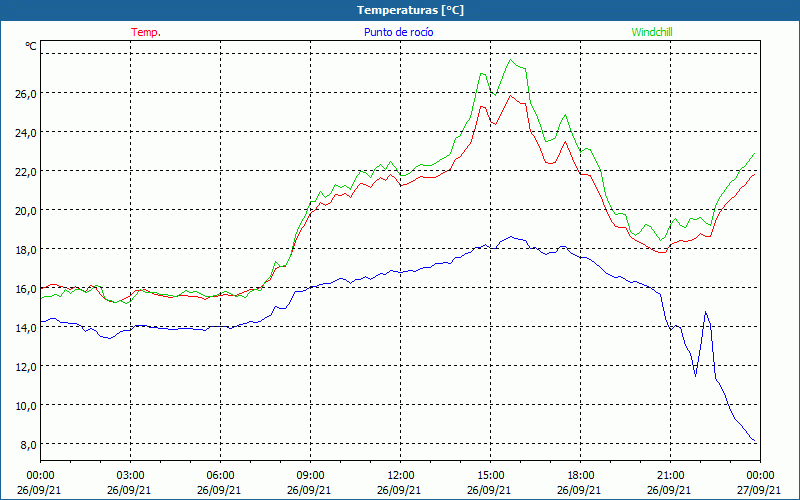Click the Temperaturas [°C] chart title
This screenshot has height=500, width=800.
point(410,10)
